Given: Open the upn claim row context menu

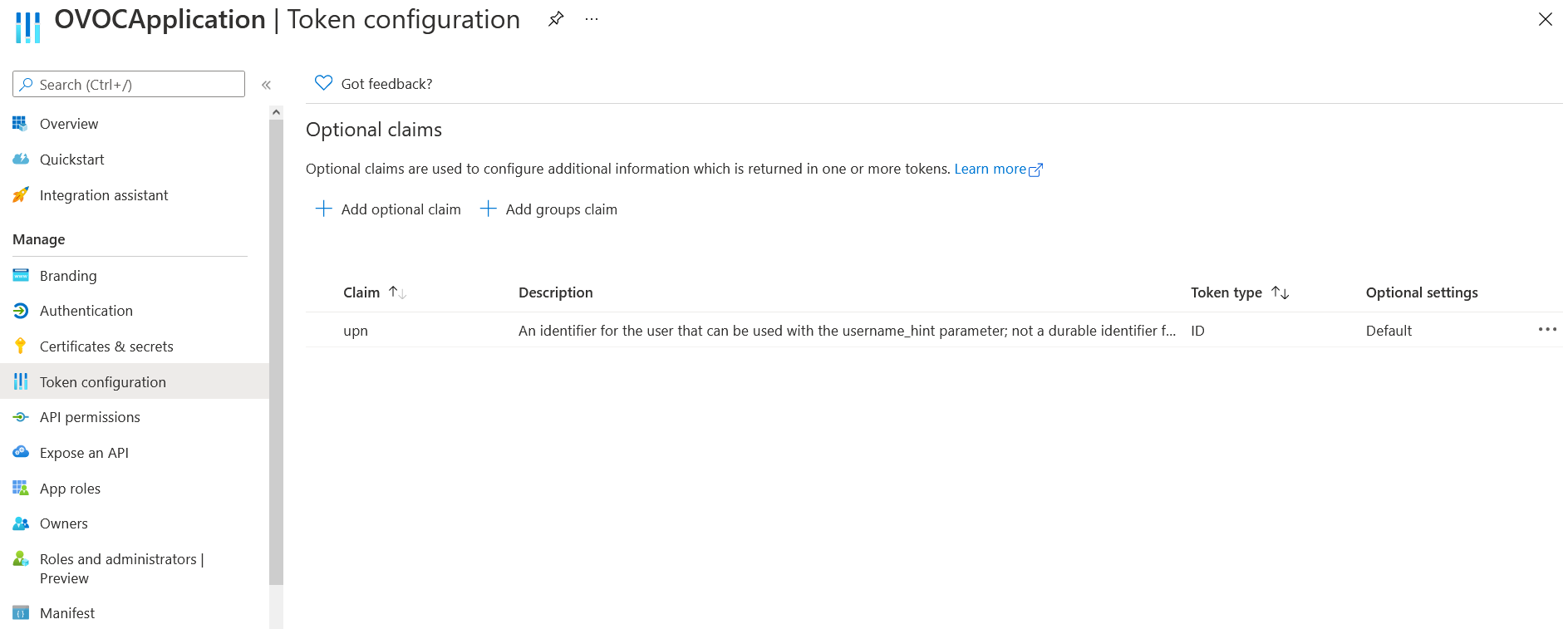Looking at the screenshot, I should coord(1546,330).
